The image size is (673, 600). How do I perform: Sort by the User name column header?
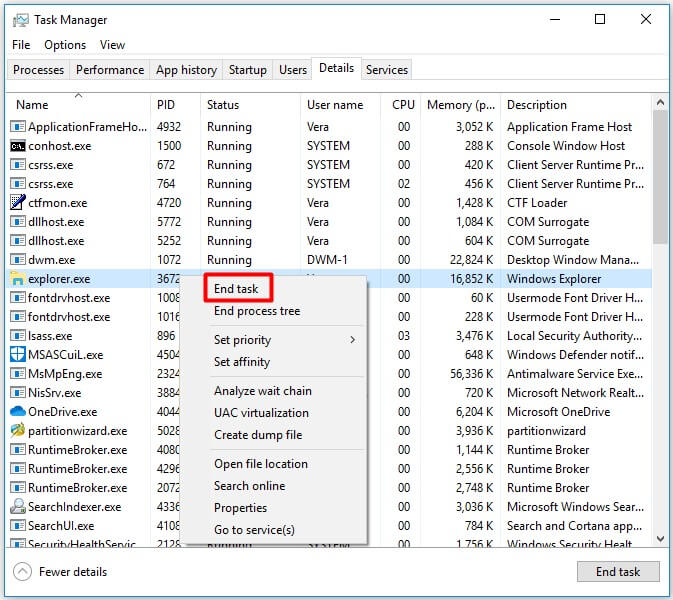pos(340,105)
